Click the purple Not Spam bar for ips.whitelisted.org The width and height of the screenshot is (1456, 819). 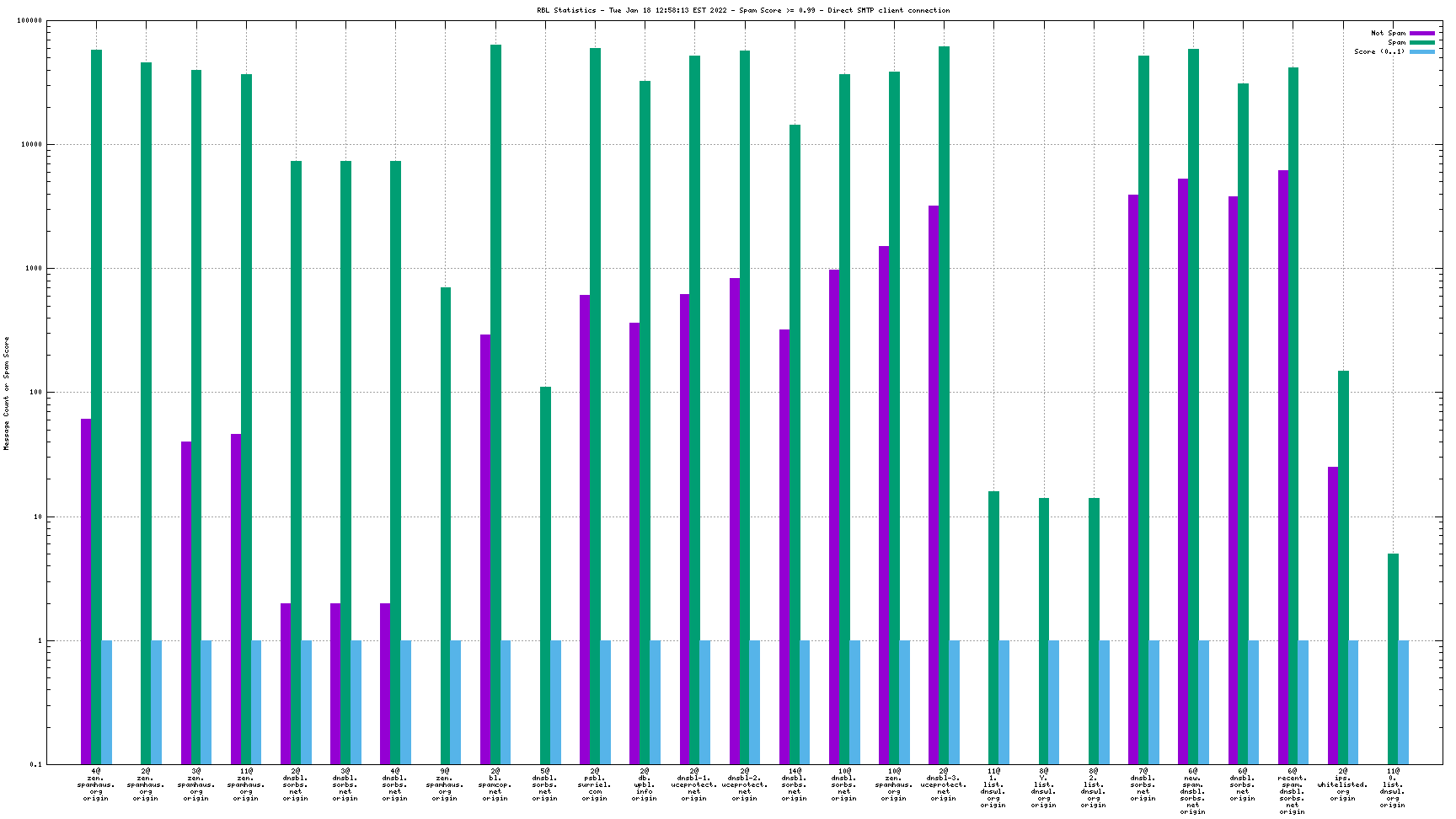pos(1333,615)
